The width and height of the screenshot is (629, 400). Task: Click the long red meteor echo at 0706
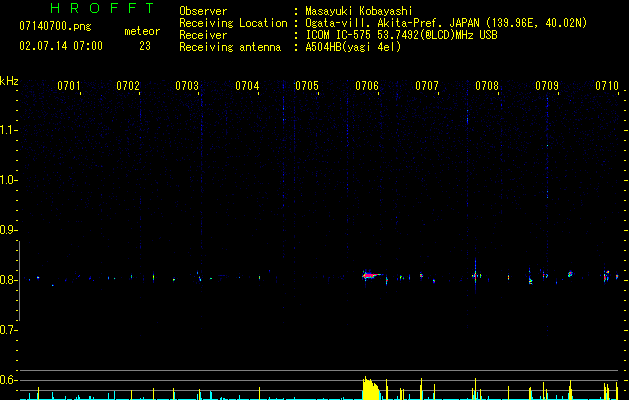(x=371, y=275)
